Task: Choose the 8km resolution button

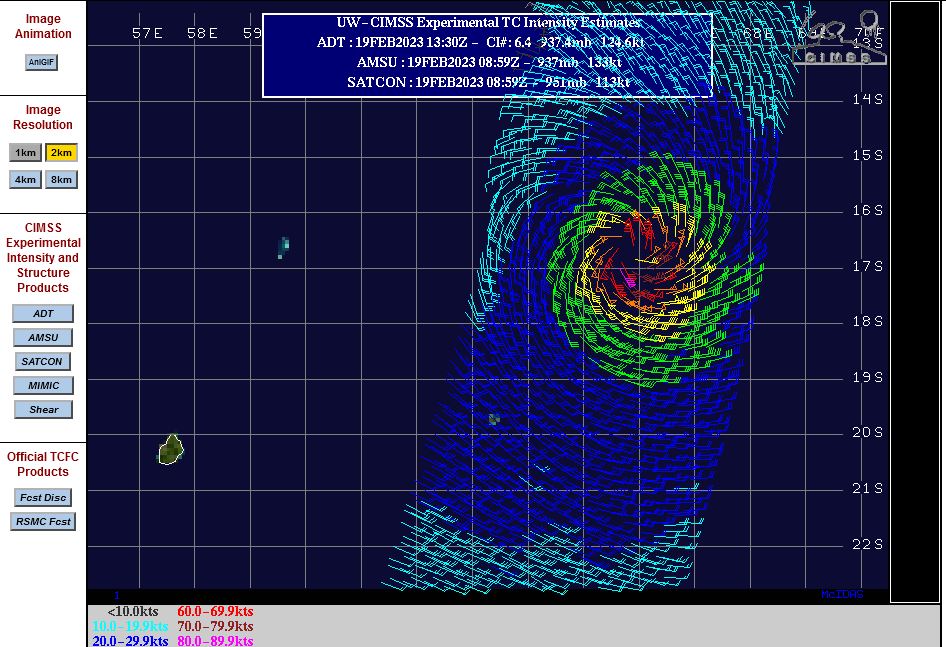Action: [61, 180]
